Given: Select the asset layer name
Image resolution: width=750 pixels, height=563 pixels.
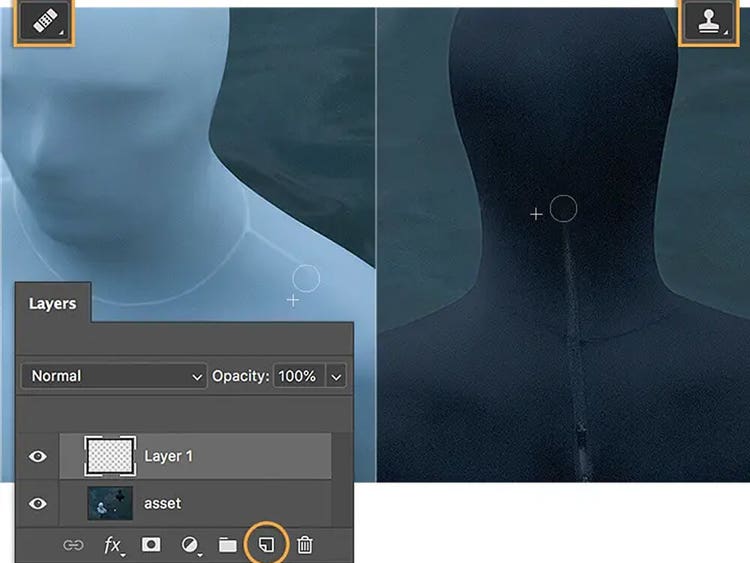Looking at the screenshot, I should point(163,504).
